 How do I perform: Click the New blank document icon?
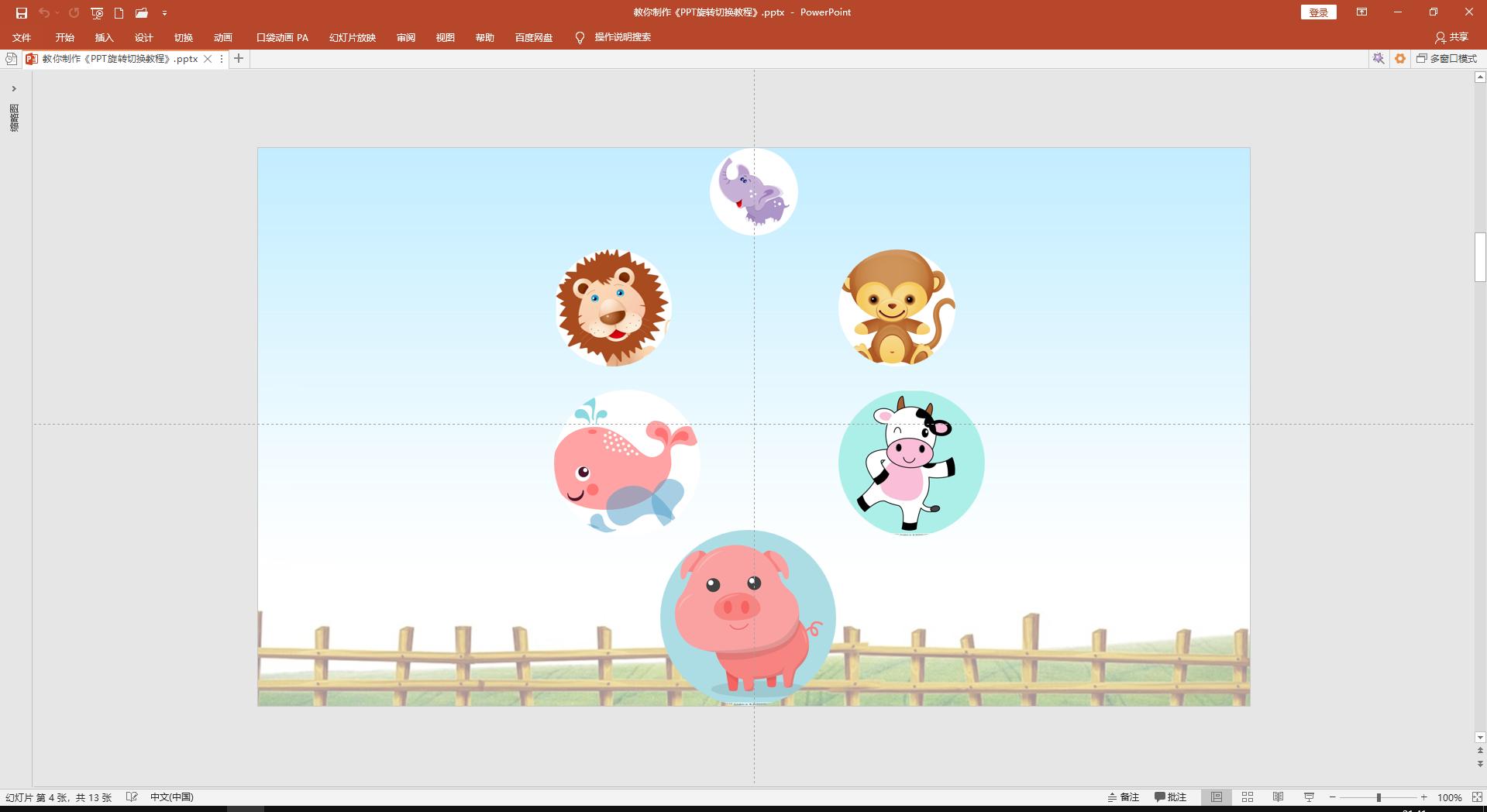click(x=119, y=13)
